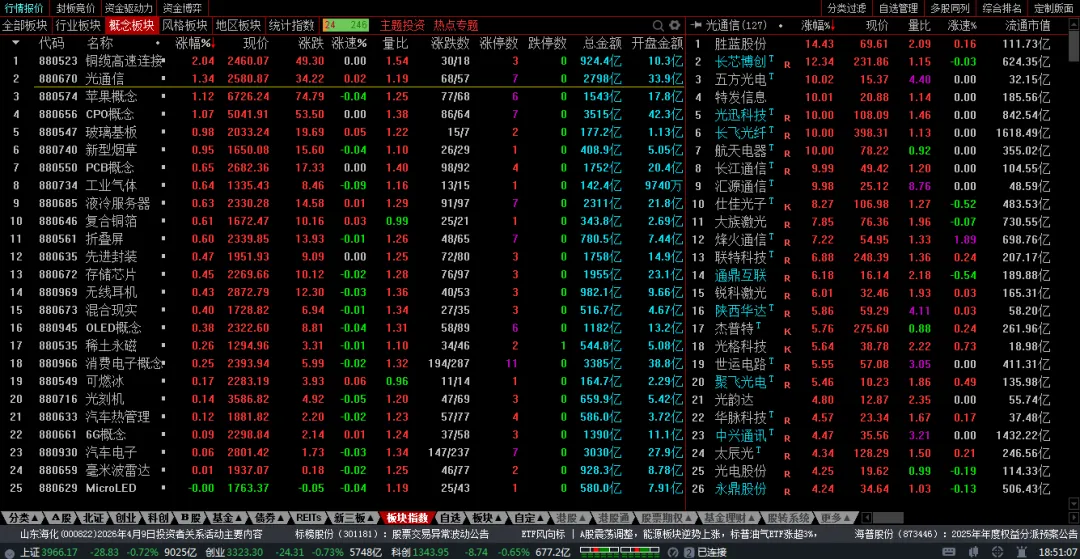Image resolution: width=1080 pixels, height=559 pixels.
Task: Open the gear settings icon above the sector table
Action: [x=675, y=25]
